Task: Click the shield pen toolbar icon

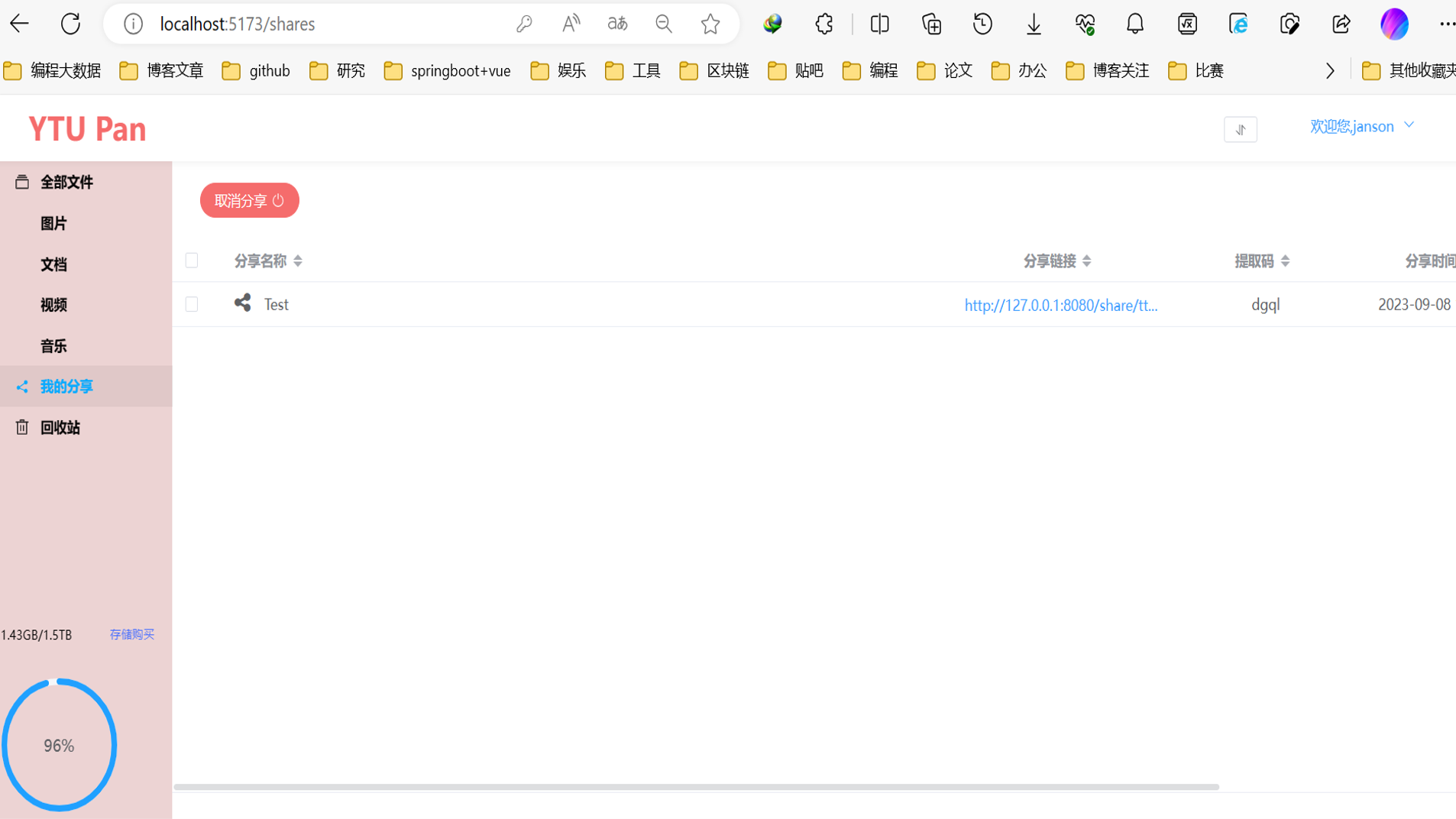Action: point(1289,24)
